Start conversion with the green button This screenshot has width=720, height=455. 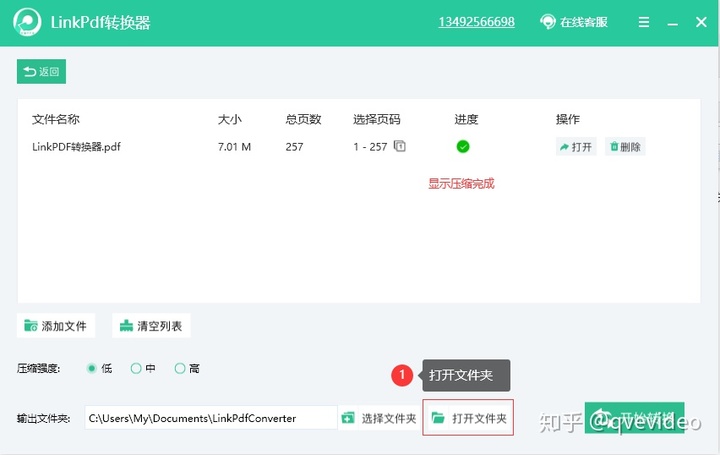(x=634, y=418)
